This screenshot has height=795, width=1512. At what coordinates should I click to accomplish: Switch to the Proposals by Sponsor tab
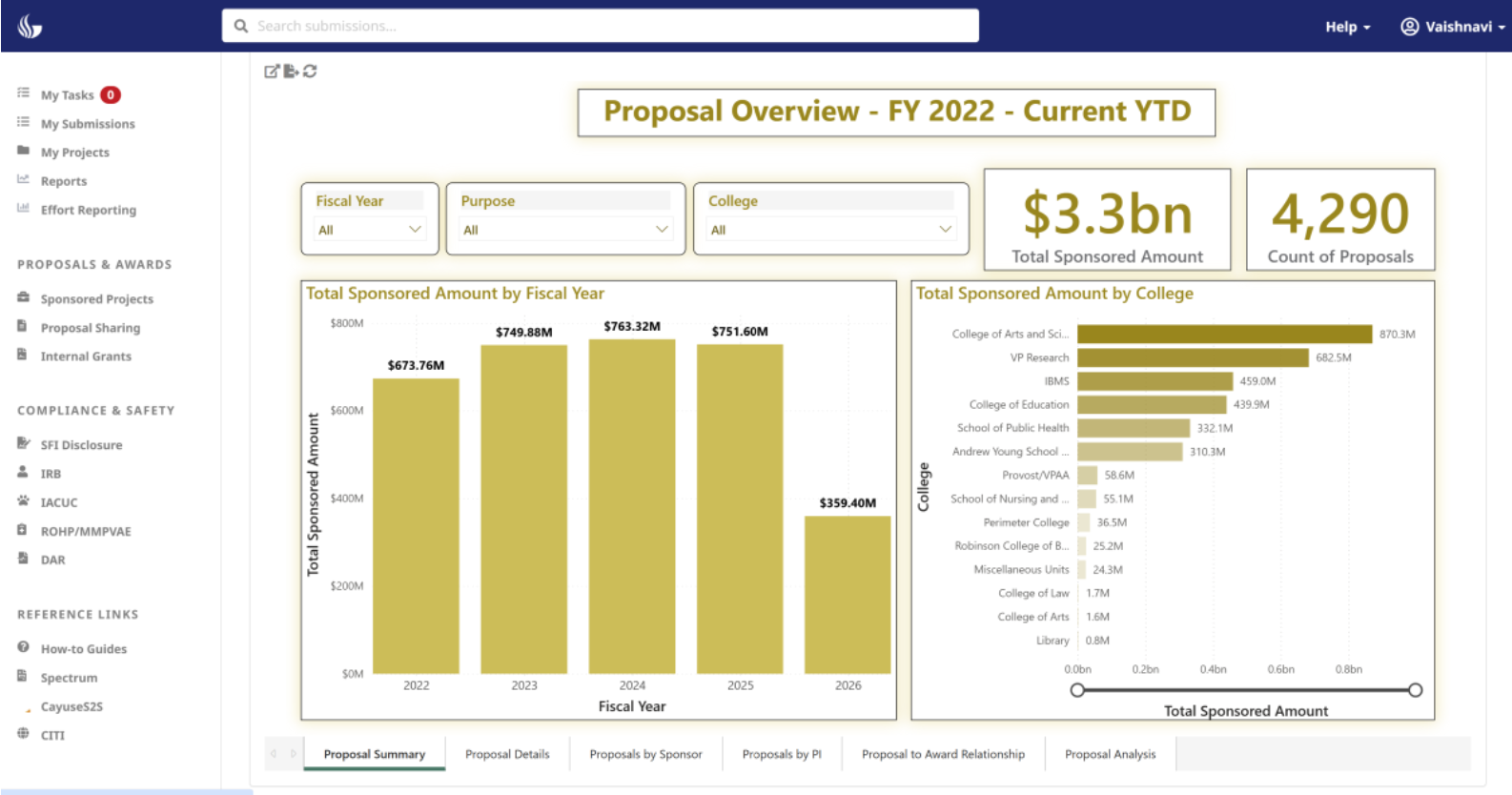(645, 754)
